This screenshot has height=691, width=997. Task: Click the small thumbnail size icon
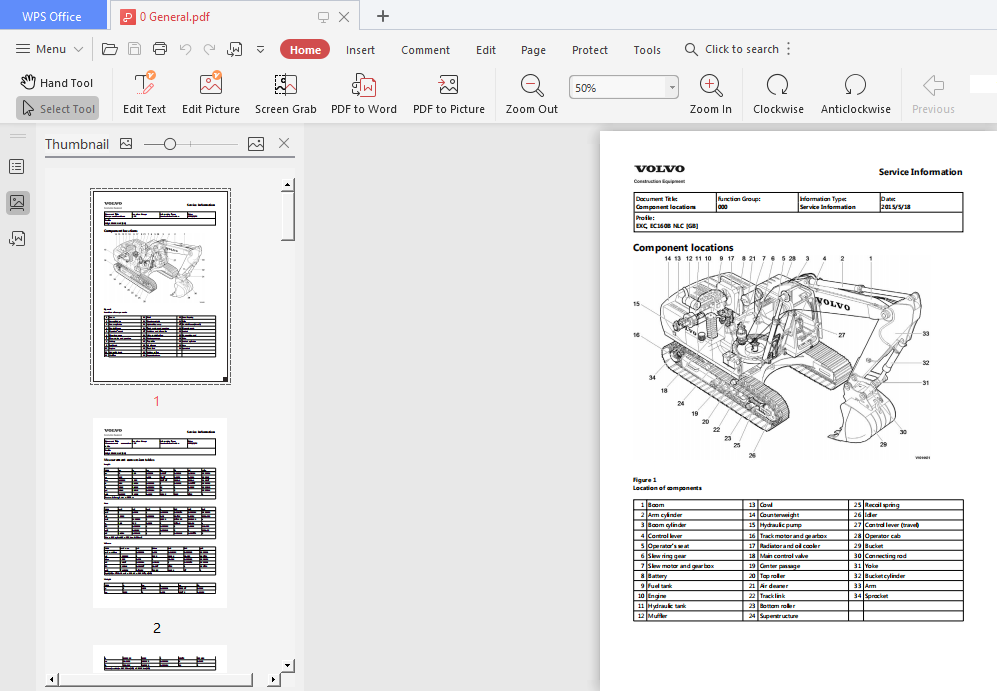click(x=126, y=144)
